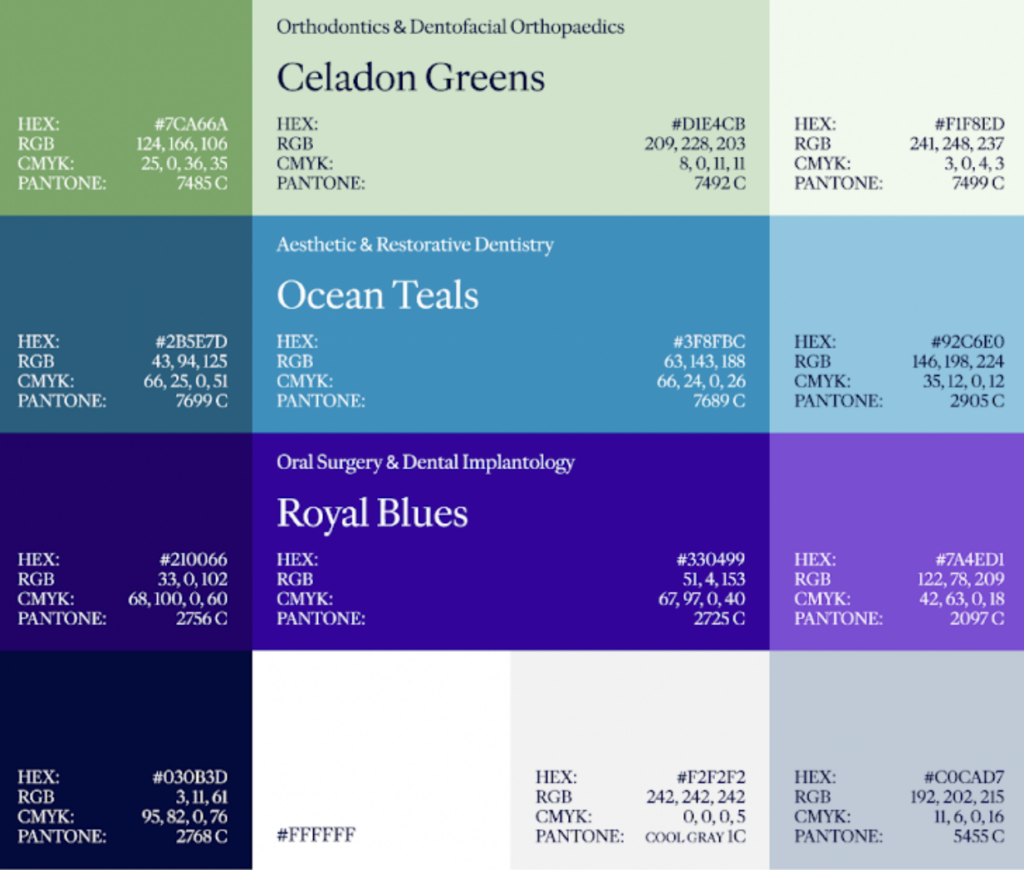Click Pantone value 7485 C
This screenshot has width=1024, height=870.
[x=202, y=183]
